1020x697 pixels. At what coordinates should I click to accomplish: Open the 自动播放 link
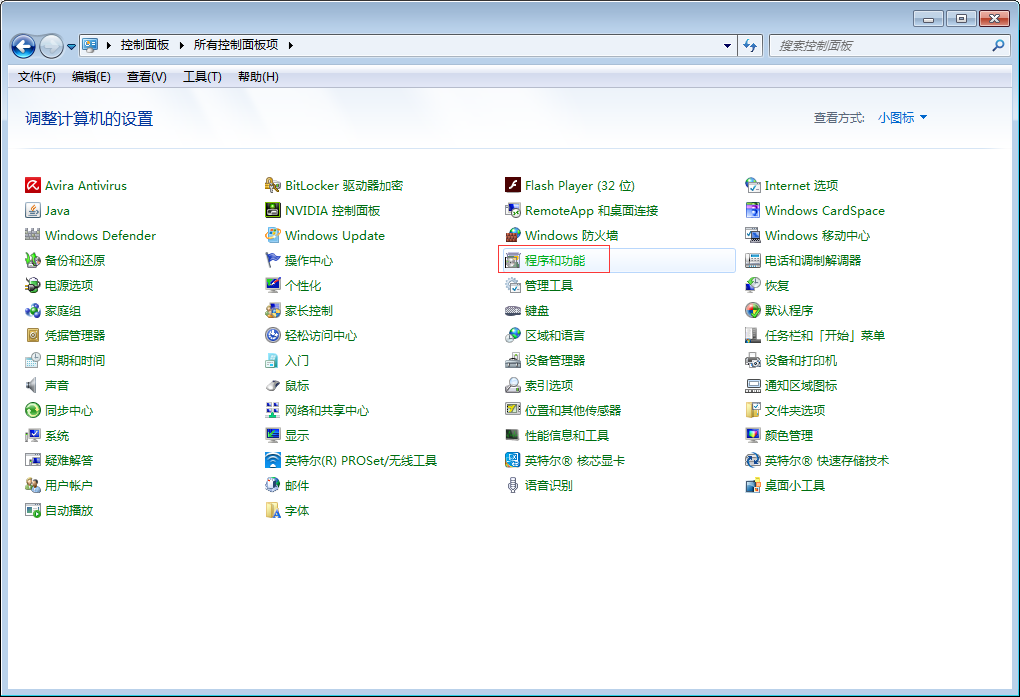(69, 510)
